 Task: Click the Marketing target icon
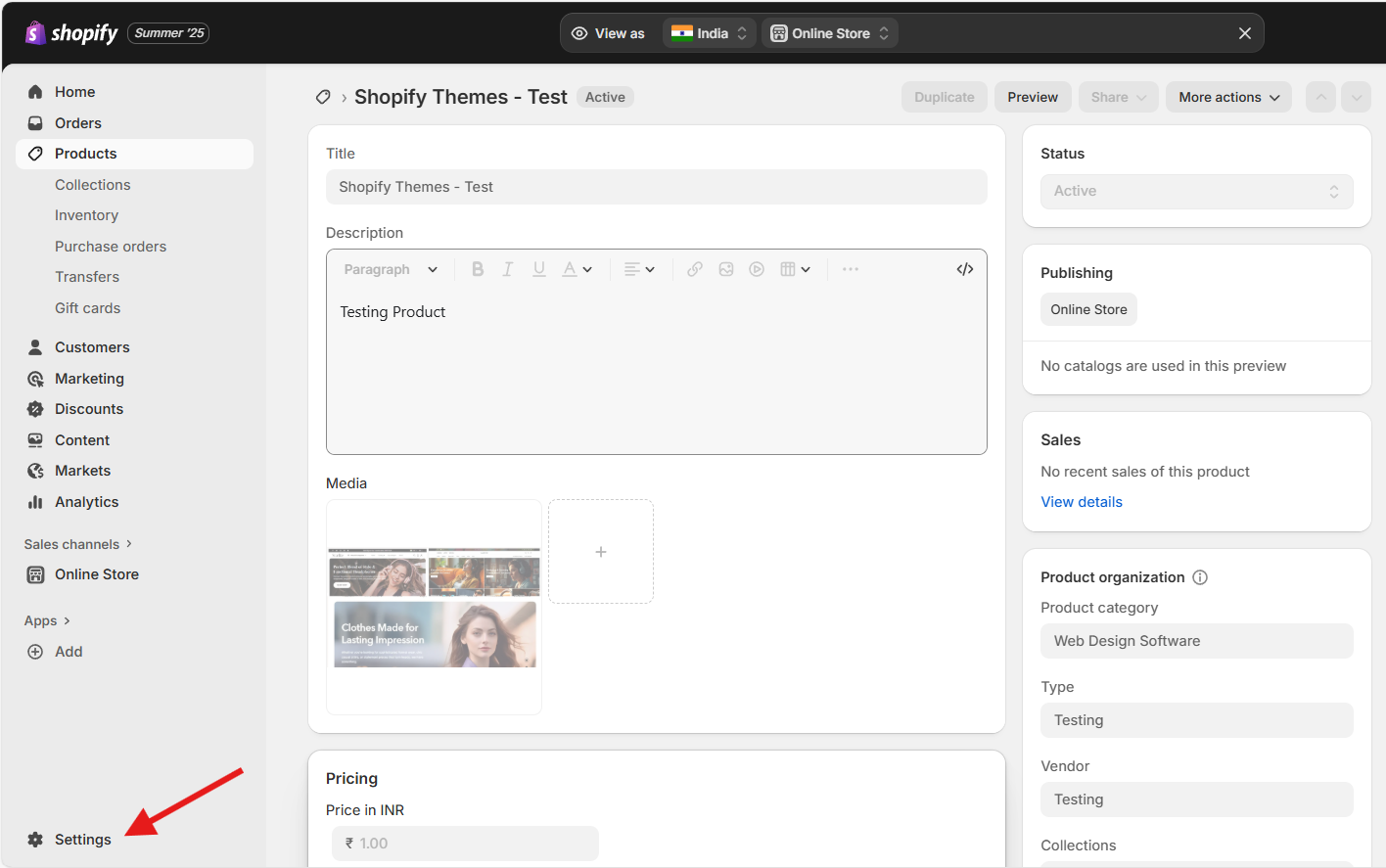pos(35,379)
